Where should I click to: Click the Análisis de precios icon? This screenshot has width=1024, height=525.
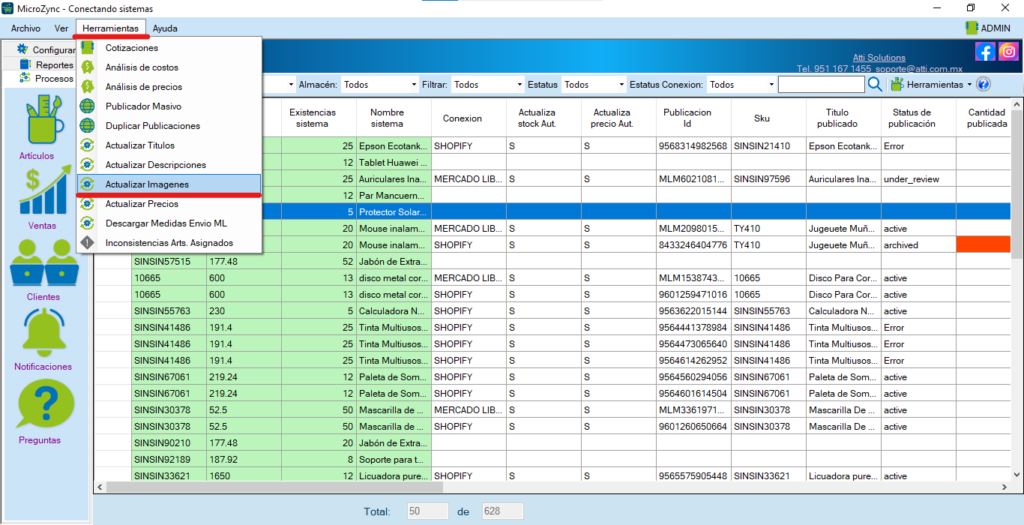(x=88, y=86)
